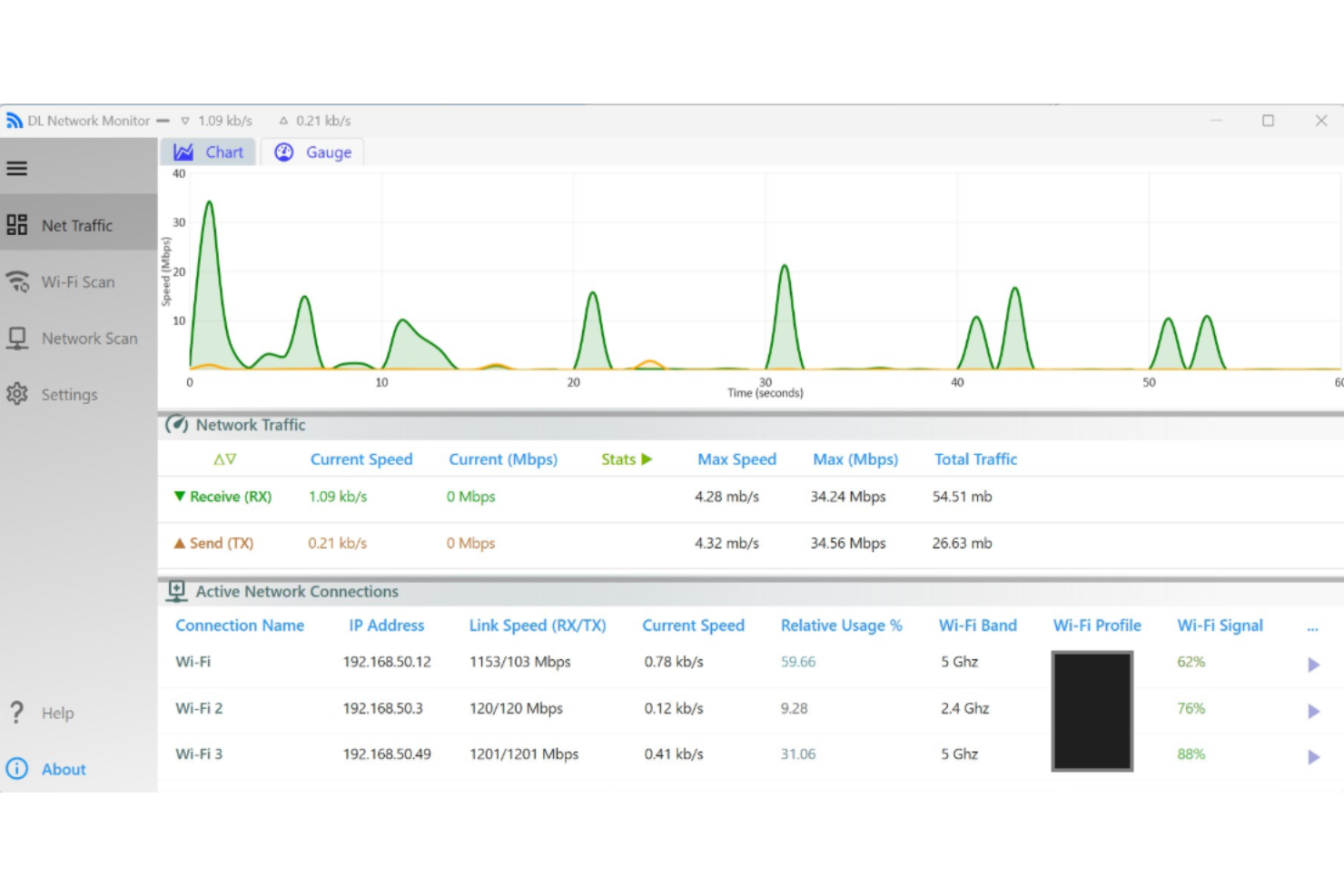Switch to the Gauge tab

(x=312, y=152)
